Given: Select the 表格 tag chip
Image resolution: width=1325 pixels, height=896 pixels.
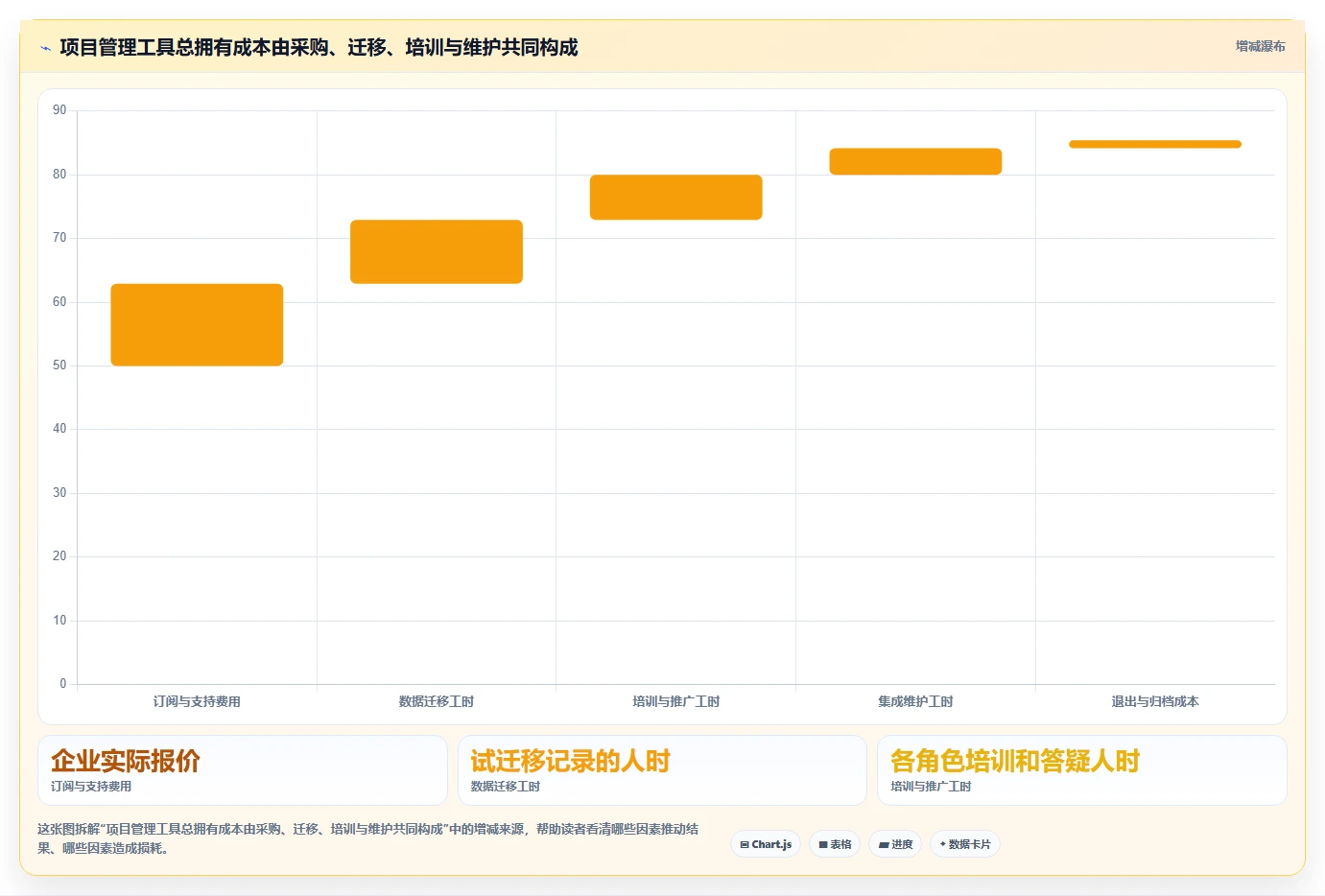Looking at the screenshot, I should click(835, 844).
